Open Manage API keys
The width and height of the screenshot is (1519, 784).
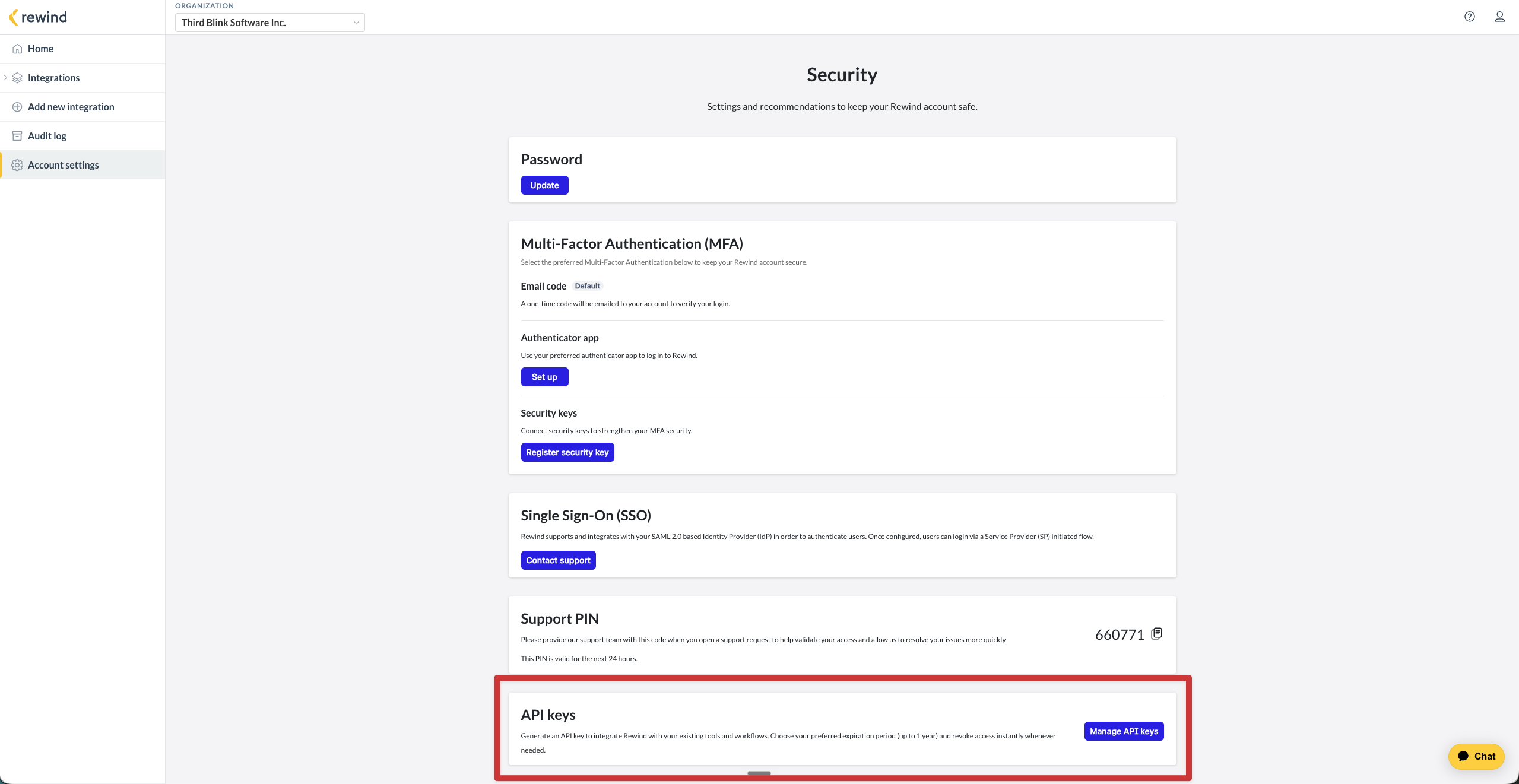(1124, 731)
